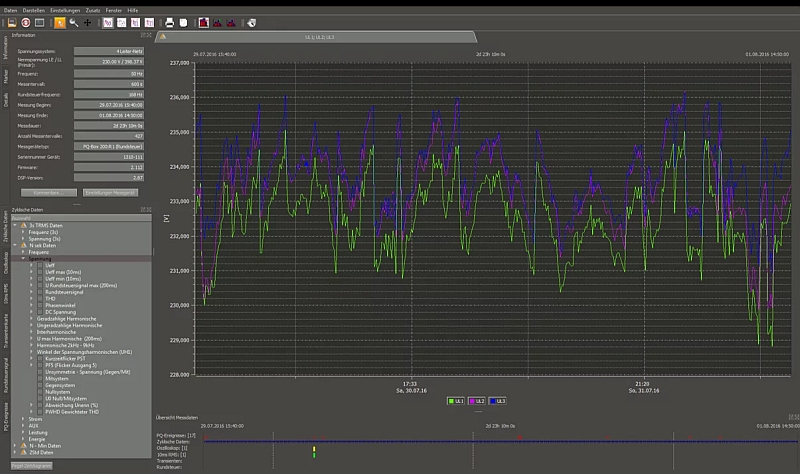The image size is (800, 474).
Task: Check the Phasenwinkel checkbox
Action: tap(40, 305)
